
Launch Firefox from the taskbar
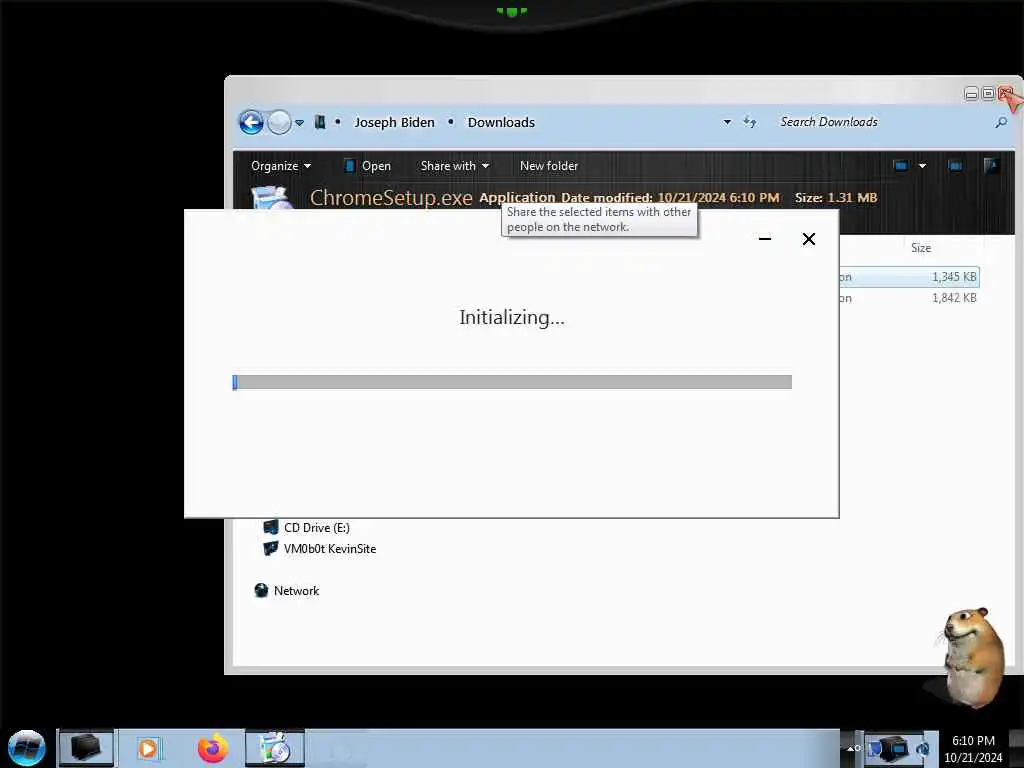[x=212, y=748]
